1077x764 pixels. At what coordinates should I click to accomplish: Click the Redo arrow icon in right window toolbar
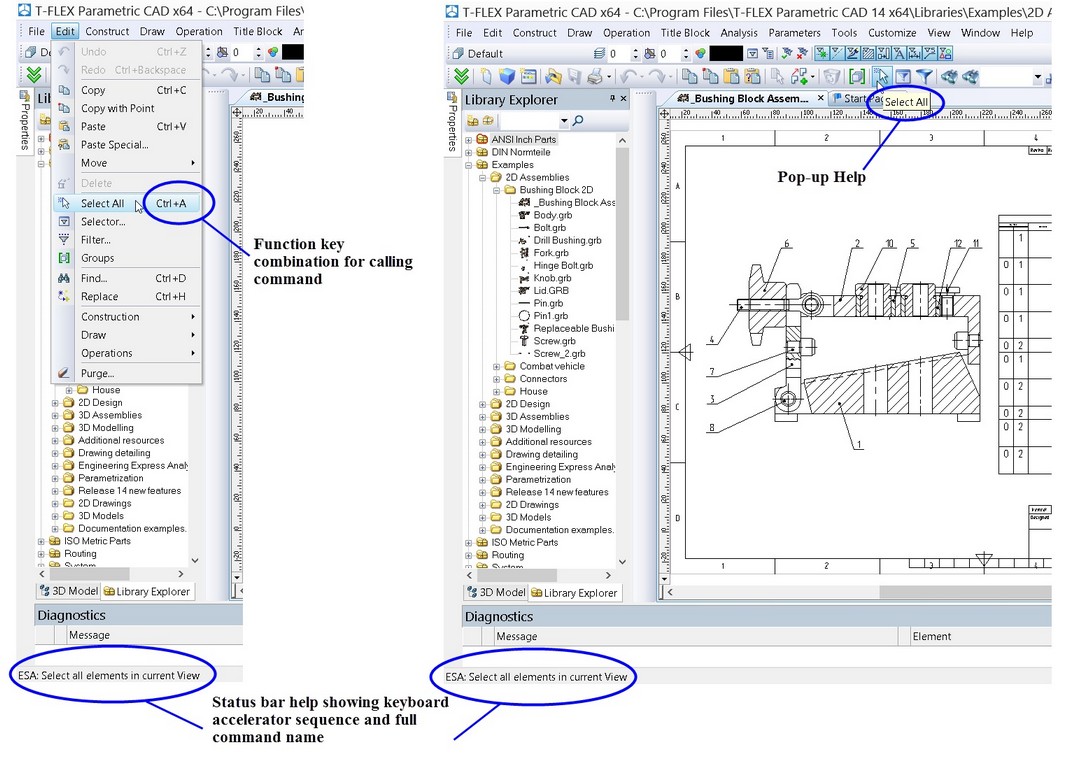[659, 76]
